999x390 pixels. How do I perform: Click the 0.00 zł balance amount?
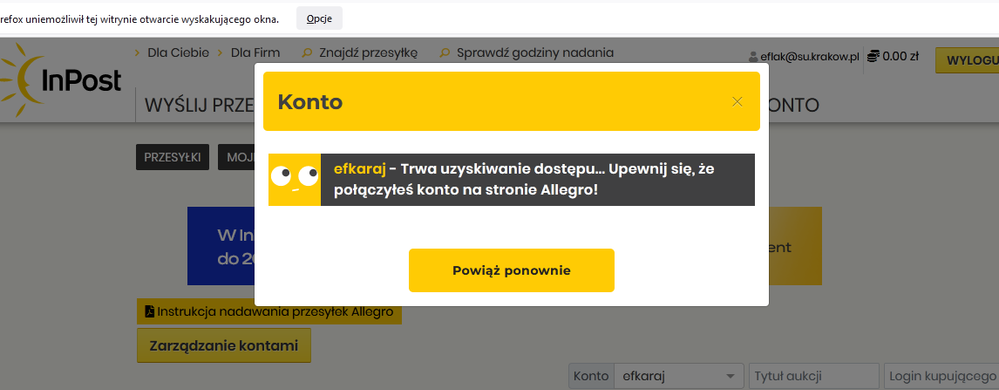click(x=901, y=56)
